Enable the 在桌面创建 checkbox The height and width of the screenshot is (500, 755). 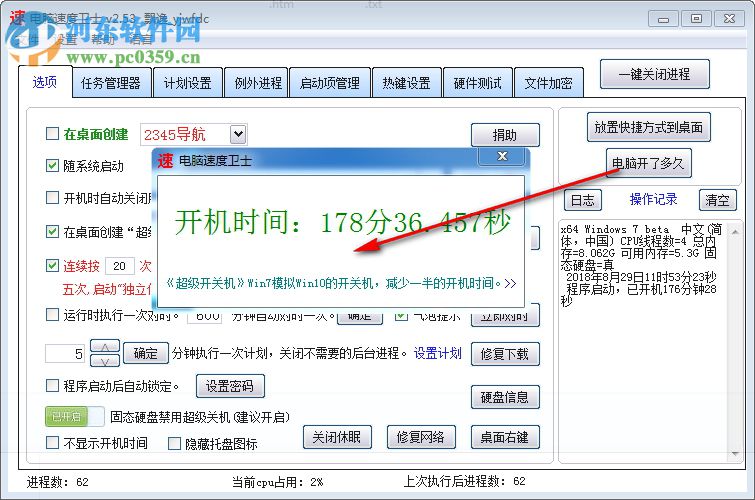(x=52, y=133)
